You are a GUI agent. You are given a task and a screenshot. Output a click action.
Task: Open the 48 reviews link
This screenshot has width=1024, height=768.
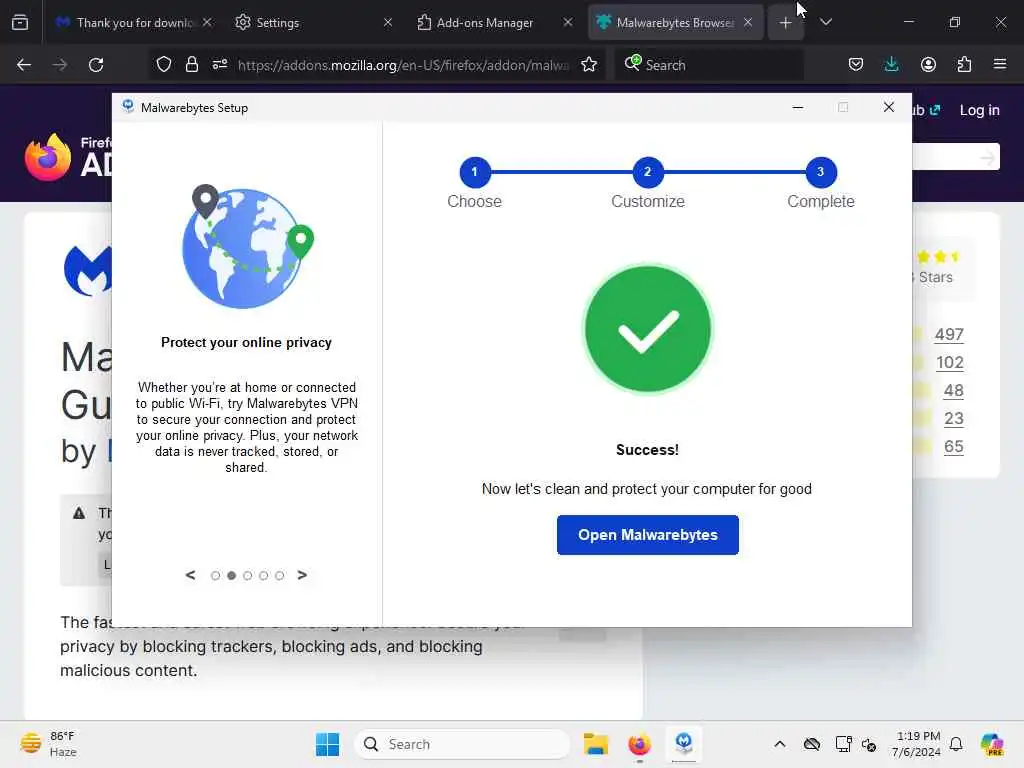953,390
